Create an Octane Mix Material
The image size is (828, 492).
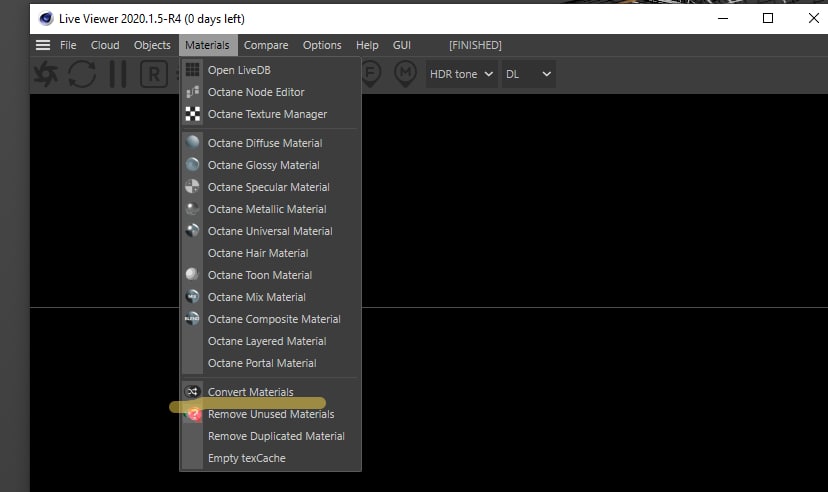271,297
